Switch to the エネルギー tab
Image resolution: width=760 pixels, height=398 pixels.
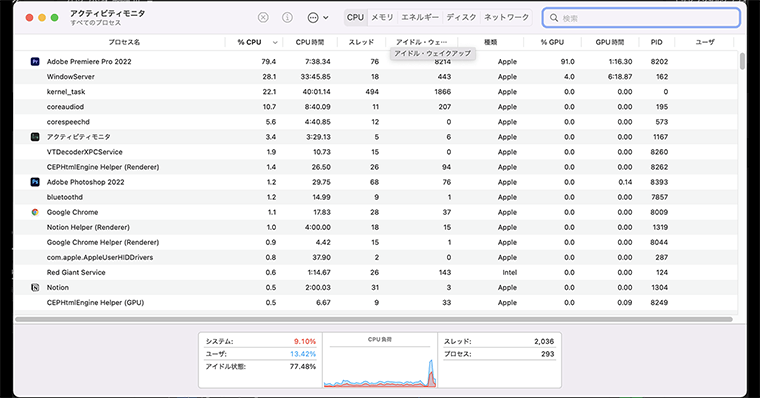[x=420, y=17]
